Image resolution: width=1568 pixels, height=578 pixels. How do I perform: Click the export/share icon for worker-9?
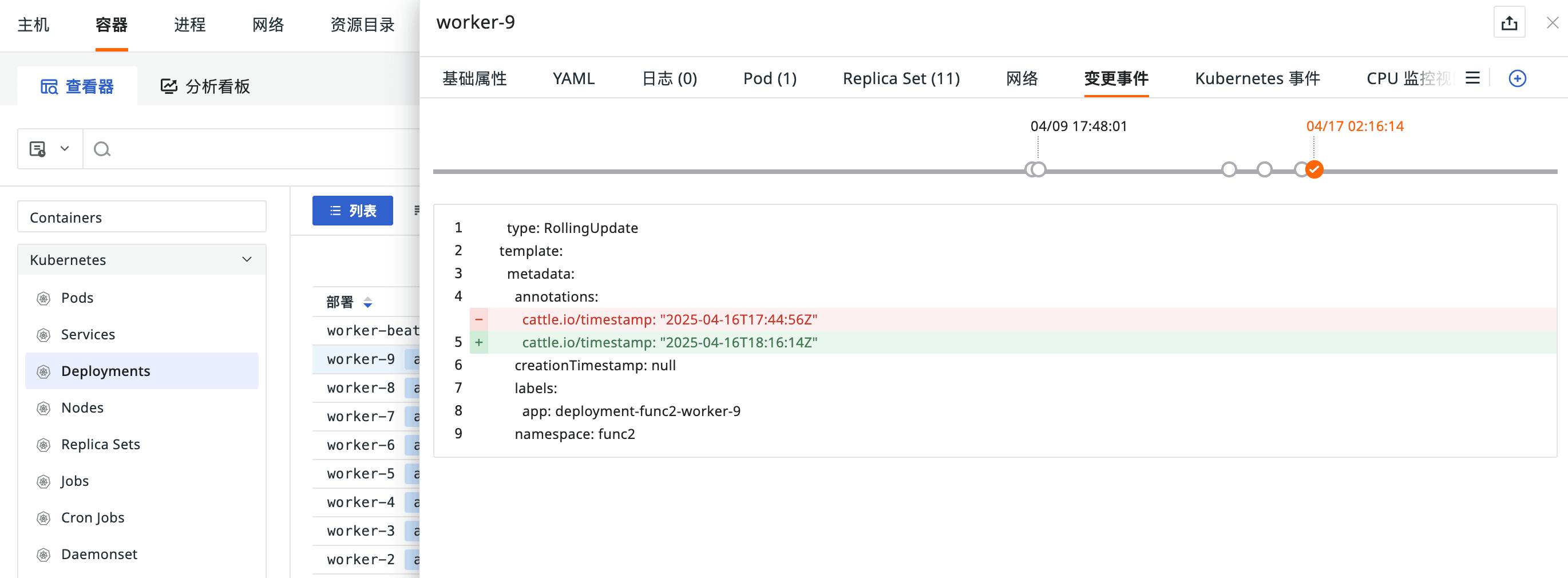click(1509, 23)
